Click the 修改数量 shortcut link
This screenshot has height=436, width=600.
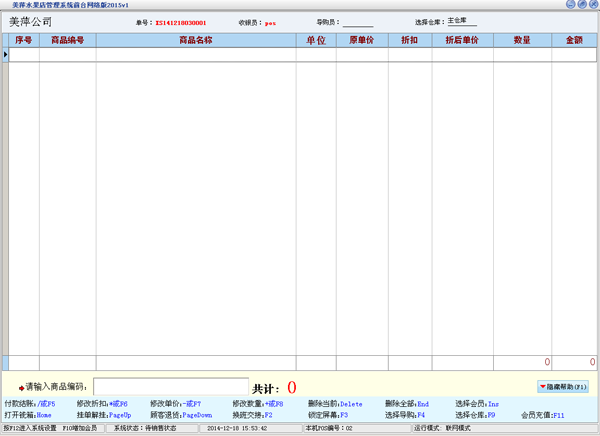tap(258, 403)
